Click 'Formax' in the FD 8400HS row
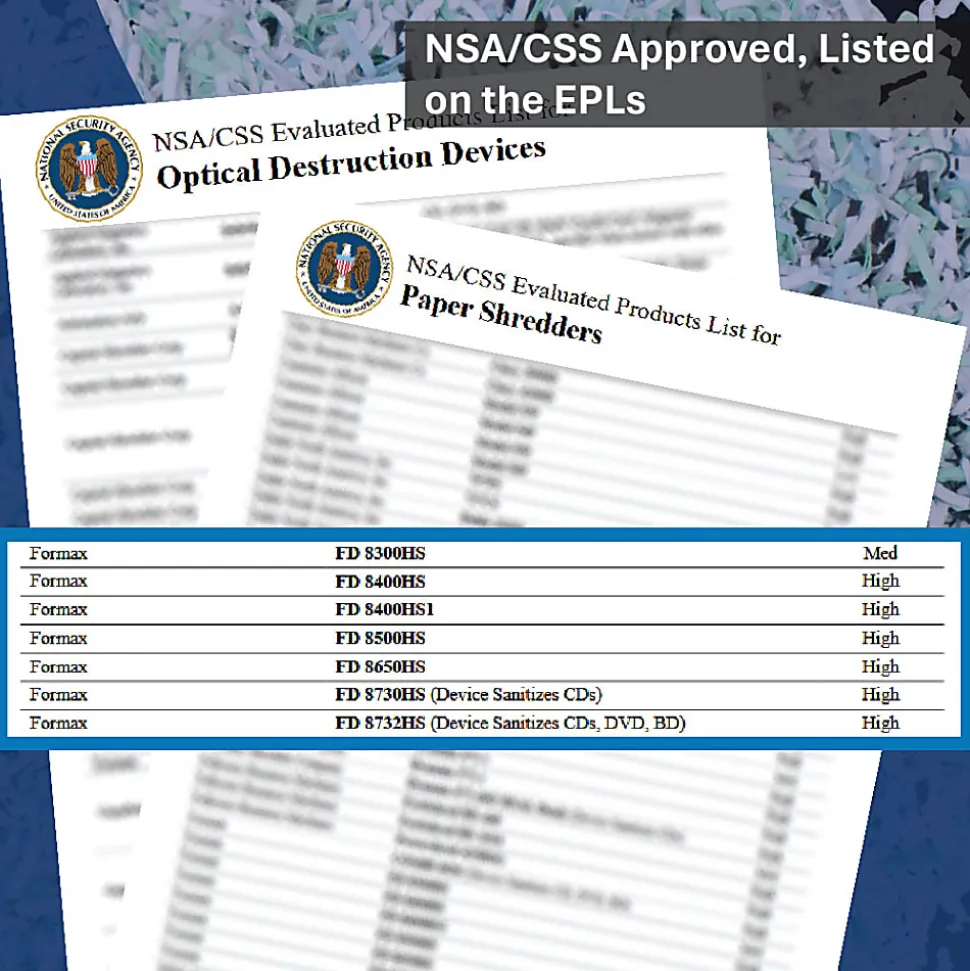Screen dimensions: 970x971 (x=58, y=581)
